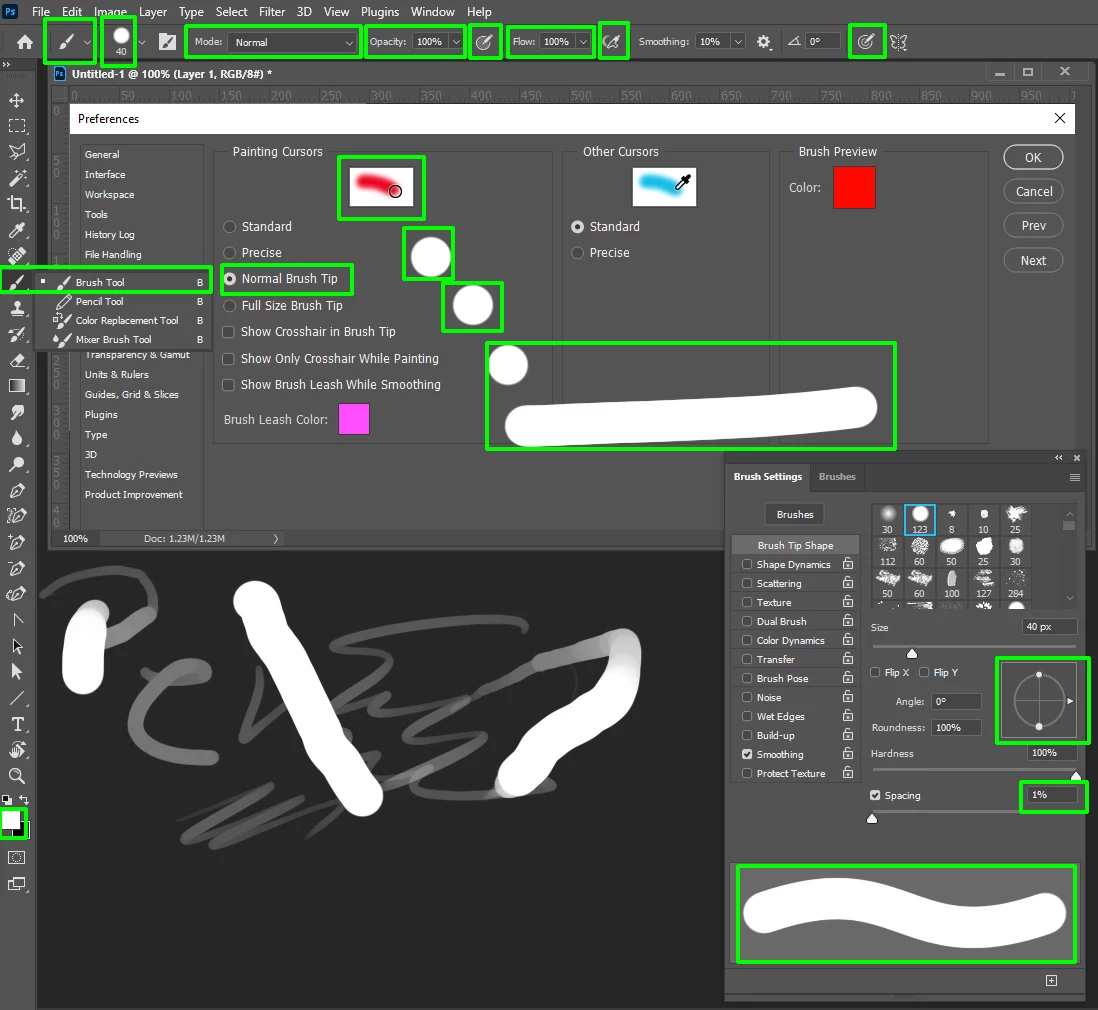Select the 123 brush tip thumbnail
This screenshot has height=1010, width=1098.
(919, 520)
